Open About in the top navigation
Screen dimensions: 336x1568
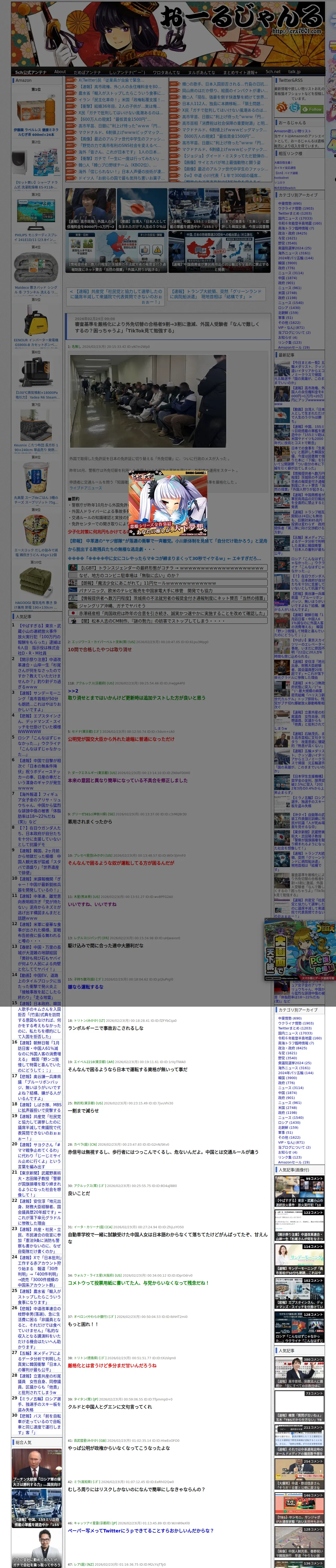coord(60,72)
